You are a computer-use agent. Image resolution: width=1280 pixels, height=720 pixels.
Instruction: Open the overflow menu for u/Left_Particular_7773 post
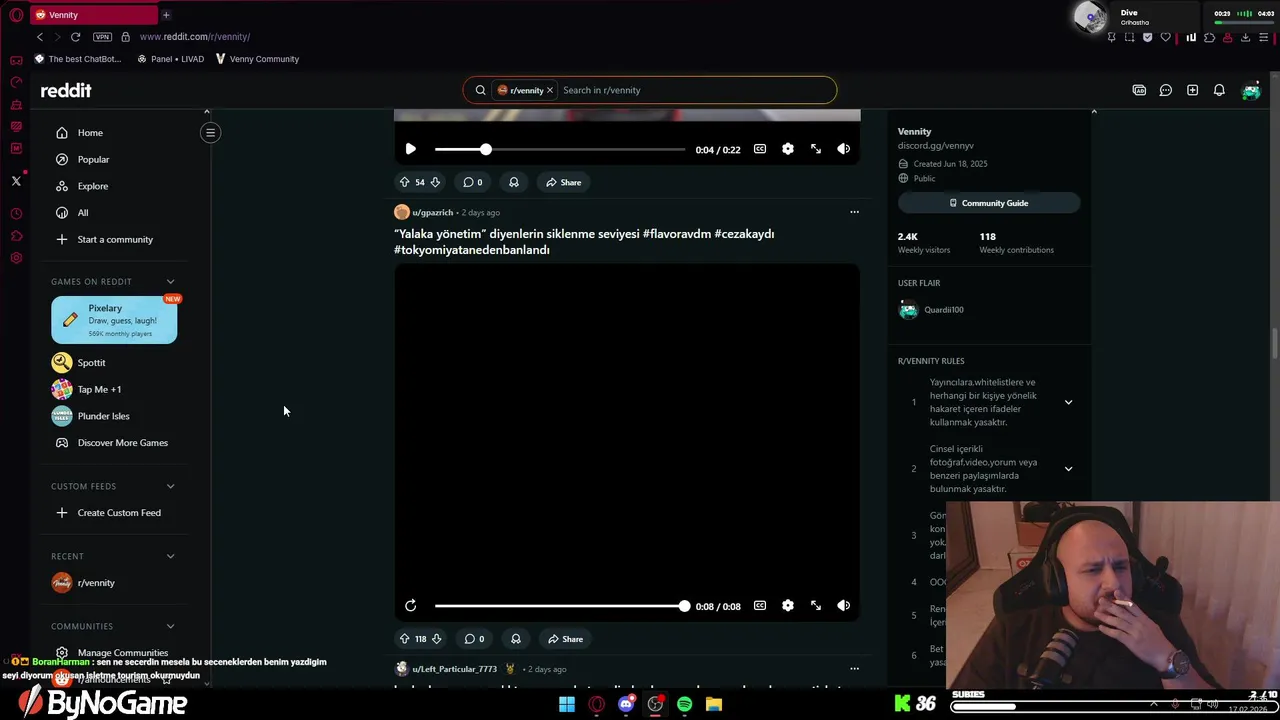coord(854,669)
